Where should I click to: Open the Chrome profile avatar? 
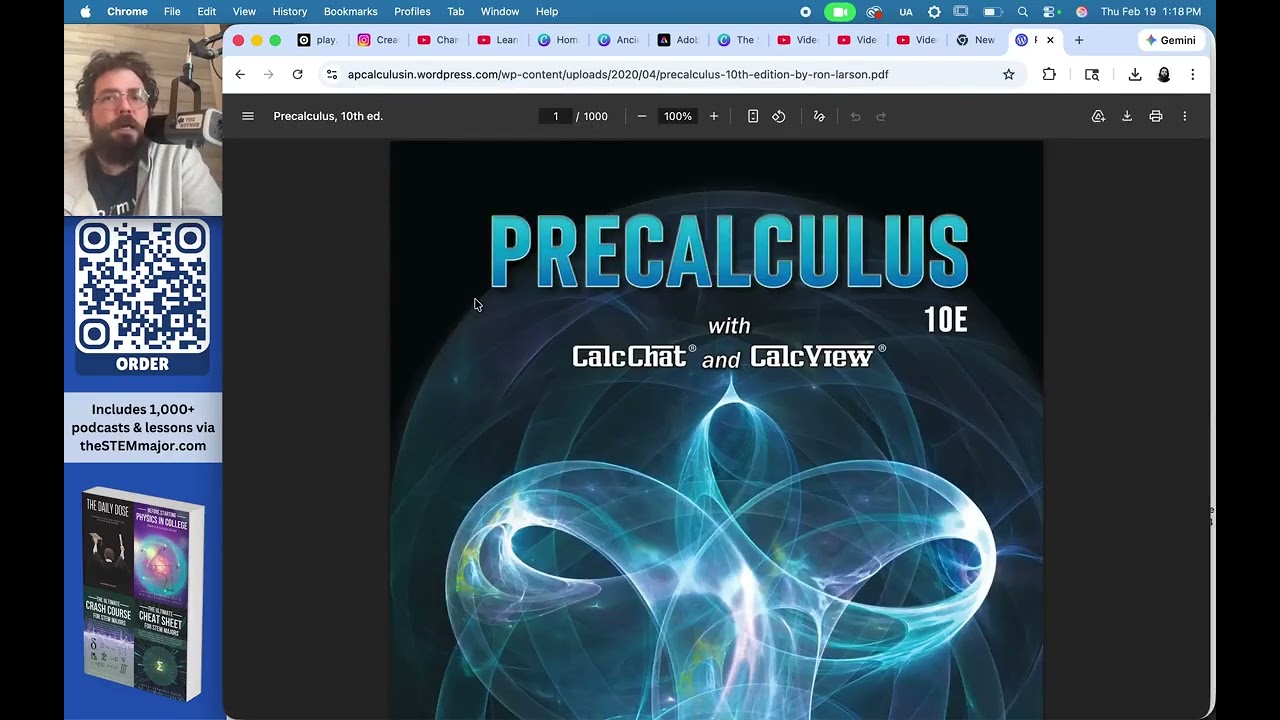(x=1164, y=74)
